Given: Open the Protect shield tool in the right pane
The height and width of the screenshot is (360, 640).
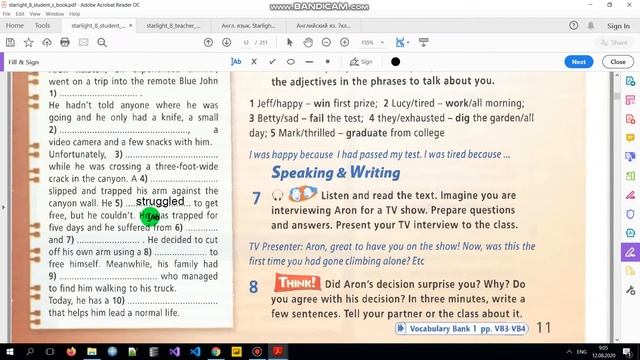Looking at the screenshot, I should pyautogui.click(x=630, y=214).
